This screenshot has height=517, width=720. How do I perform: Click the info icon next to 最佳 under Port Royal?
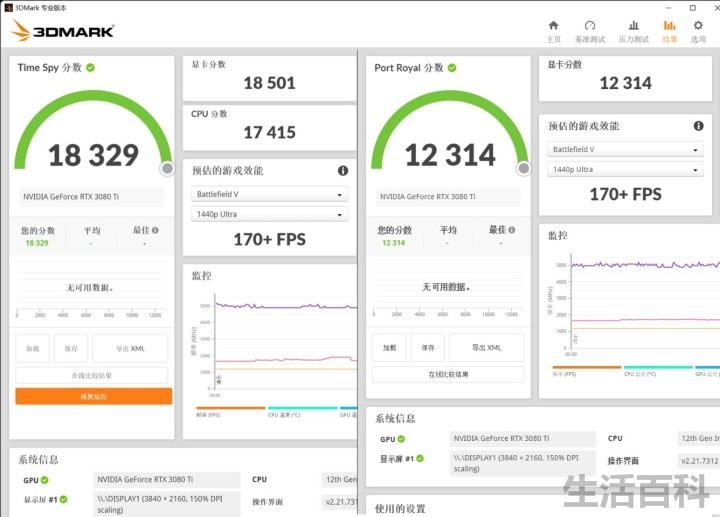pyautogui.click(x=512, y=230)
